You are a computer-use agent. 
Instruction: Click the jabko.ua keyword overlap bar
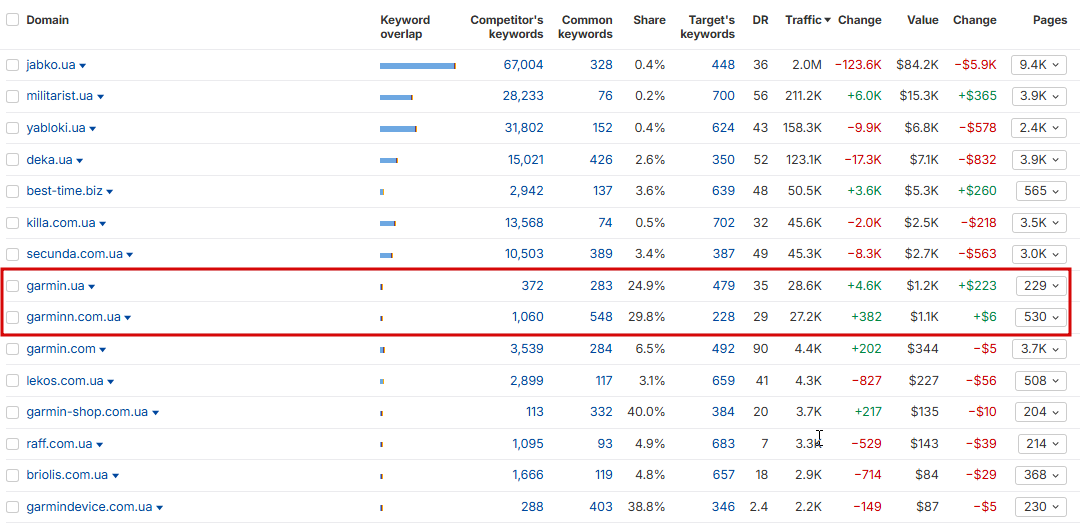[417, 66]
